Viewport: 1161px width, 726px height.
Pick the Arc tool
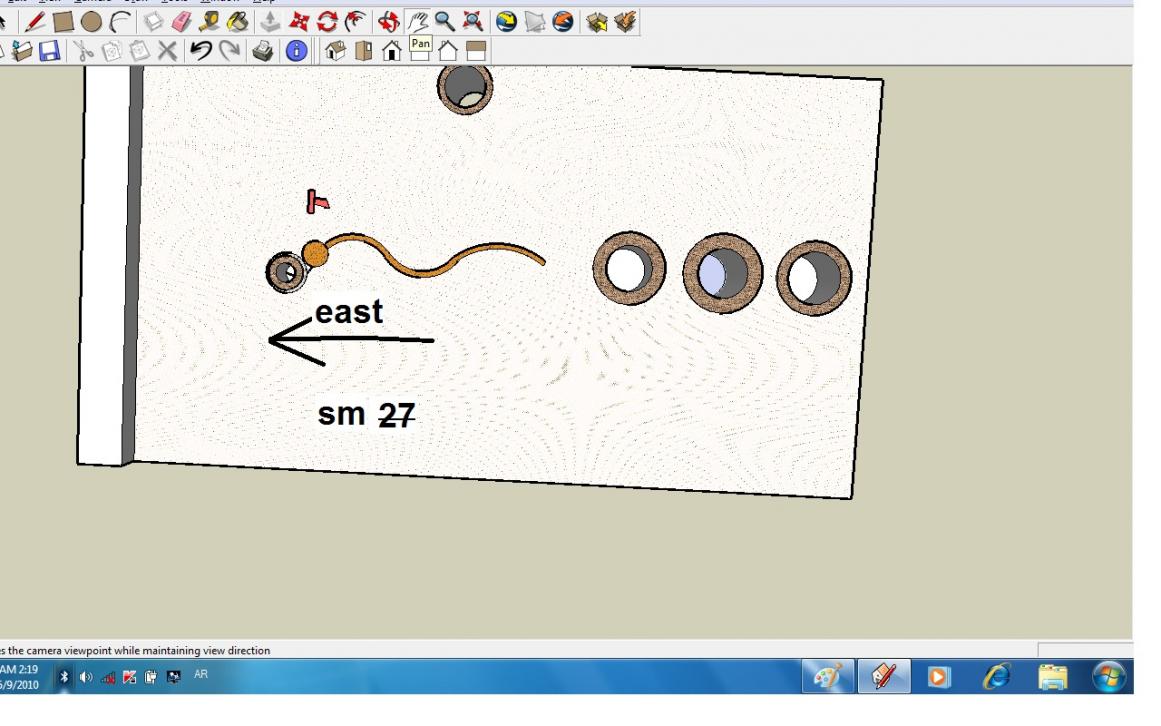[x=119, y=21]
